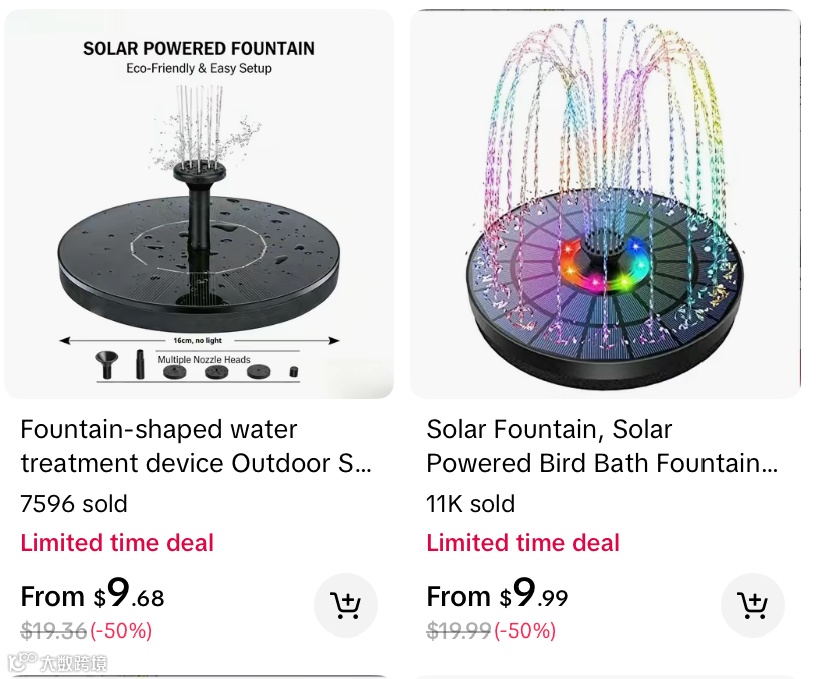
Task: Click the watermark logo at bottom left
Action: point(56,662)
